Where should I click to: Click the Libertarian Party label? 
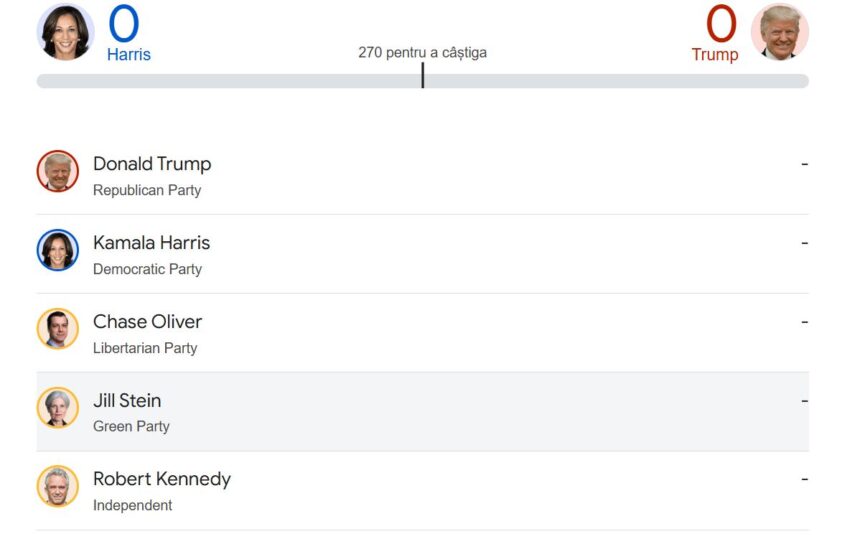(x=145, y=348)
